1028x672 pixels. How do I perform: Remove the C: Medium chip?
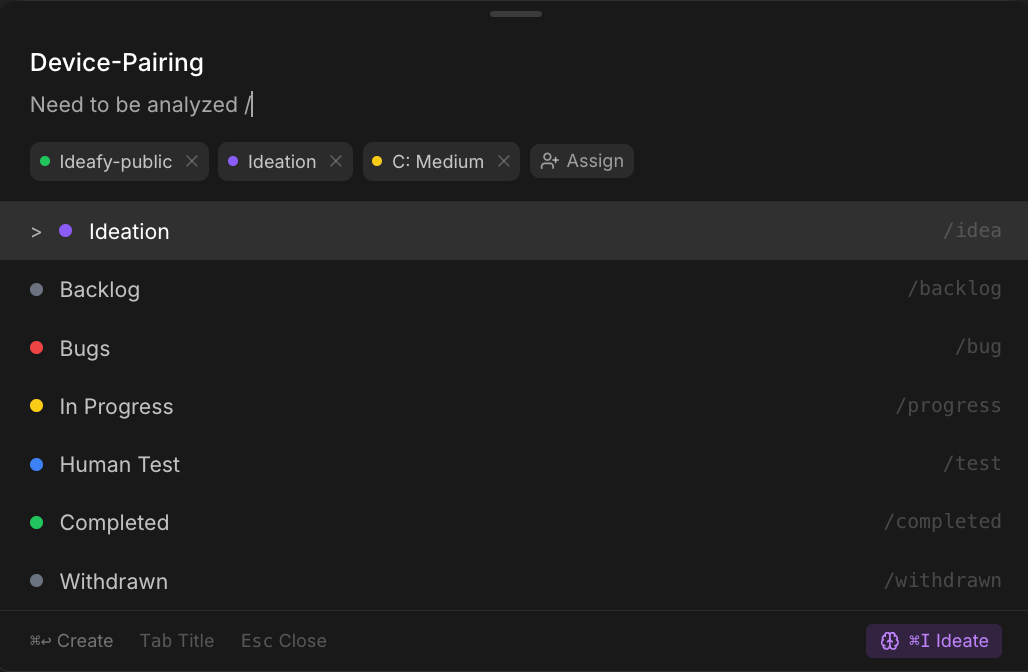pos(504,161)
